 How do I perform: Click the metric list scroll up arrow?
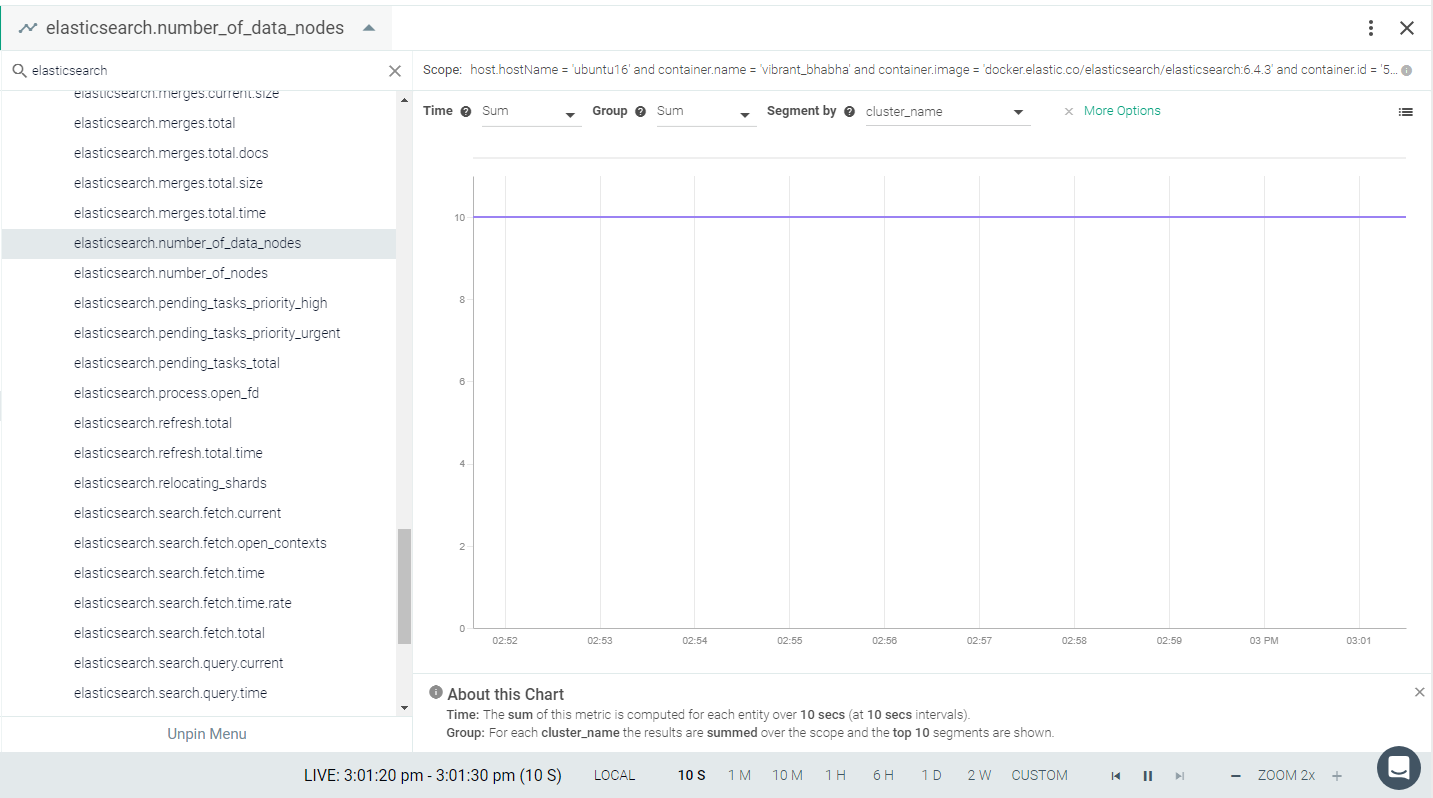(x=404, y=100)
